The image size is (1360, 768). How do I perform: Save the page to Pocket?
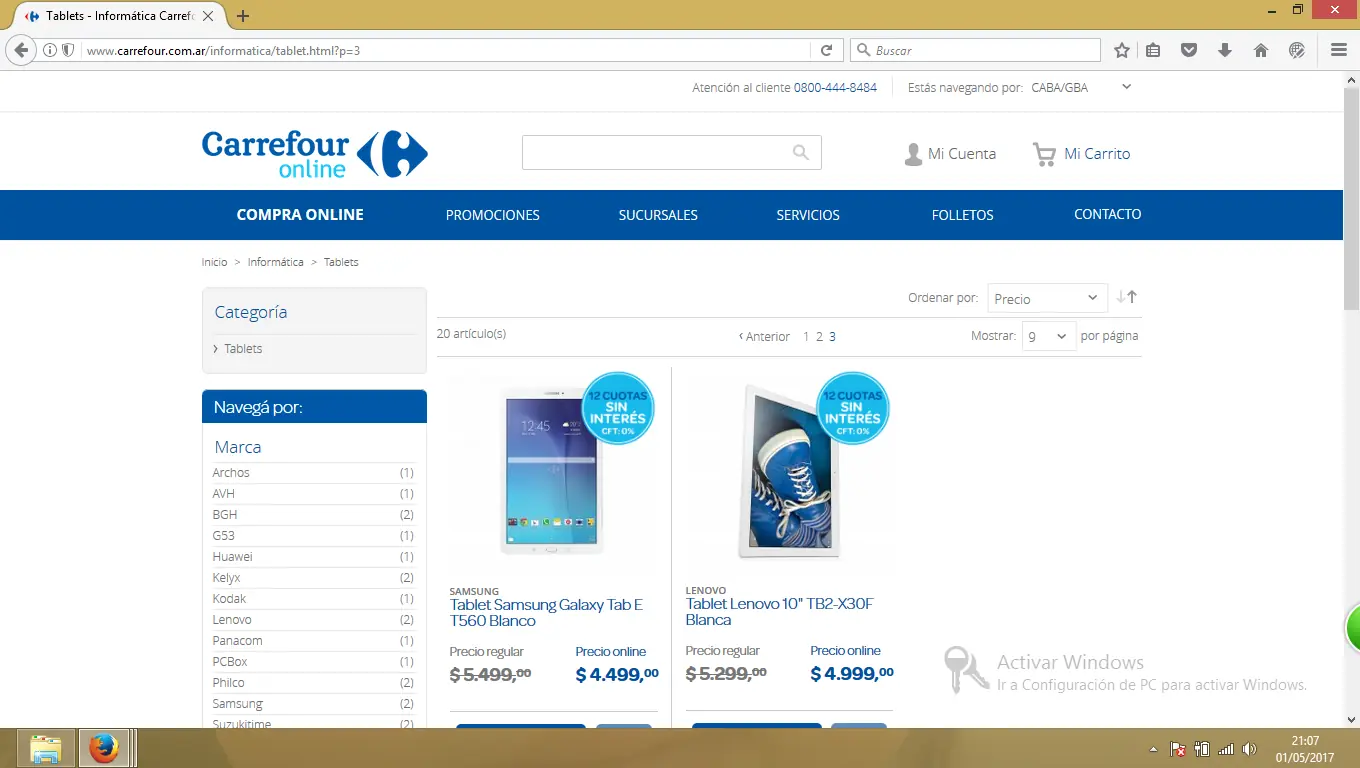pos(1189,50)
